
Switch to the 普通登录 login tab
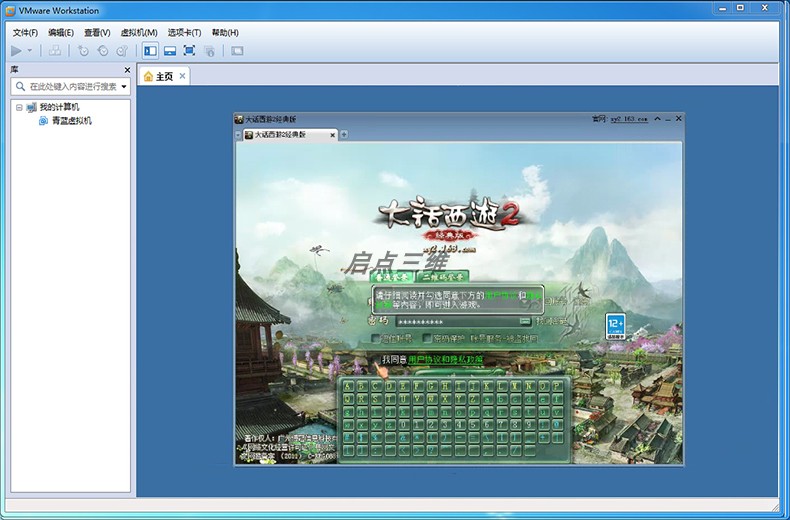click(391, 278)
